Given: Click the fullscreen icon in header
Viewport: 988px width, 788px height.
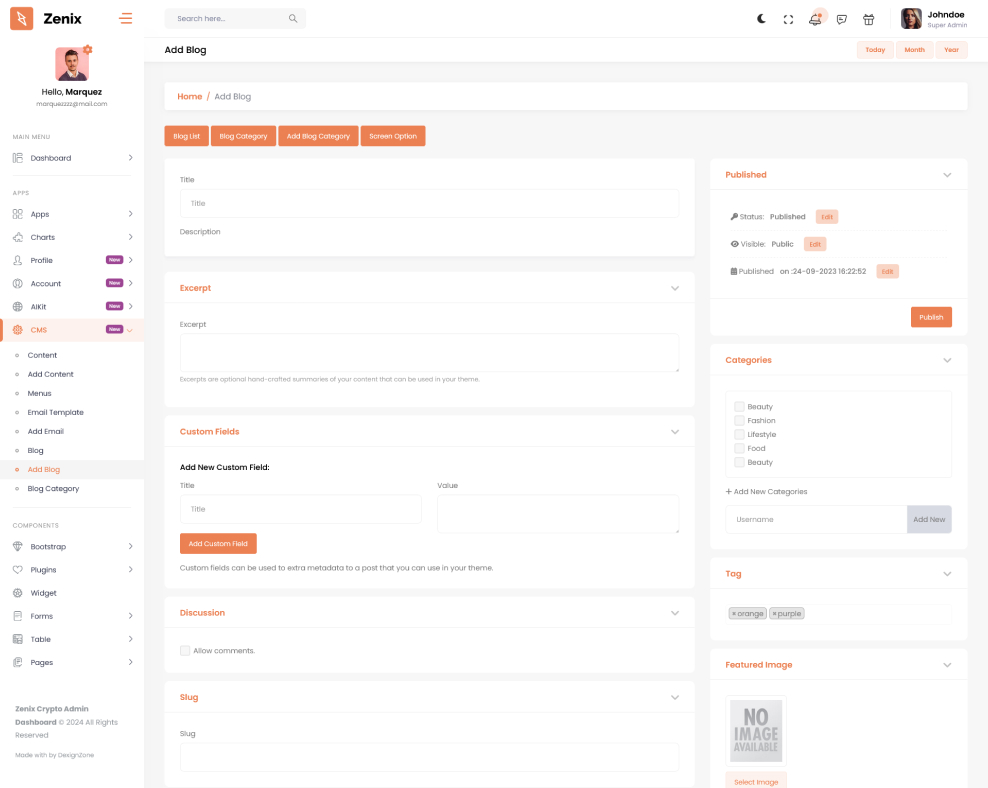Looking at the screenshot, I should click(788, 19).
